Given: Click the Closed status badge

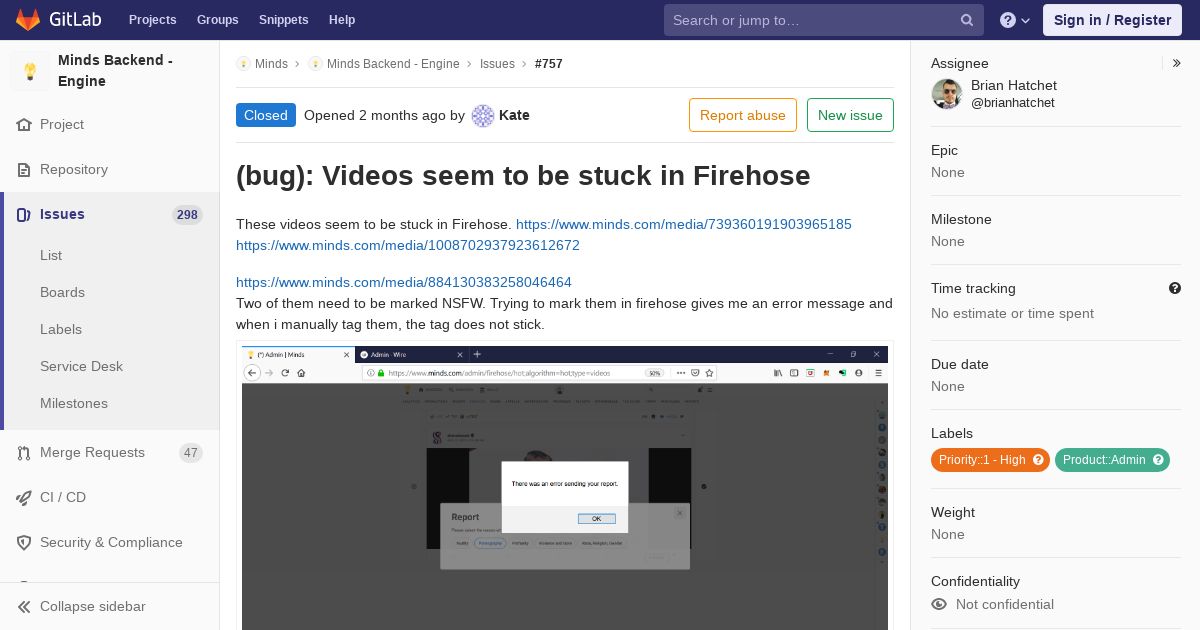Looking at the screenshot, I should click(x=266, y=115).
